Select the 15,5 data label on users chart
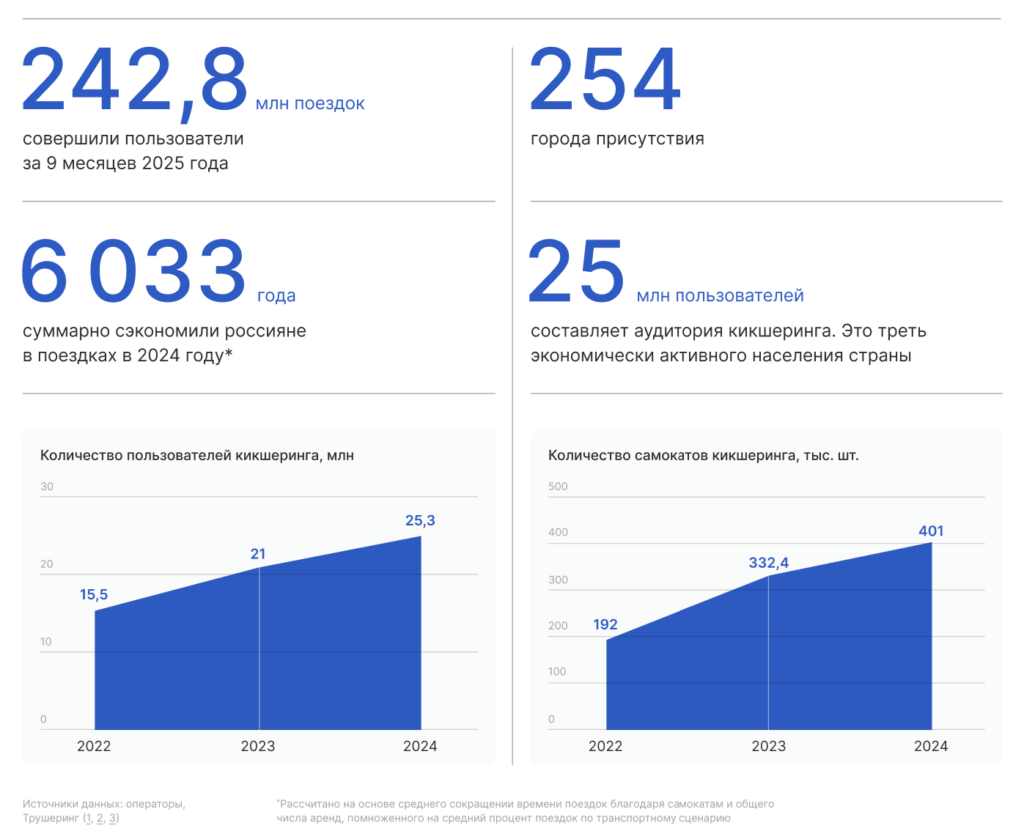The height and width of the screenshot is (839, 1024). [94, 595]
